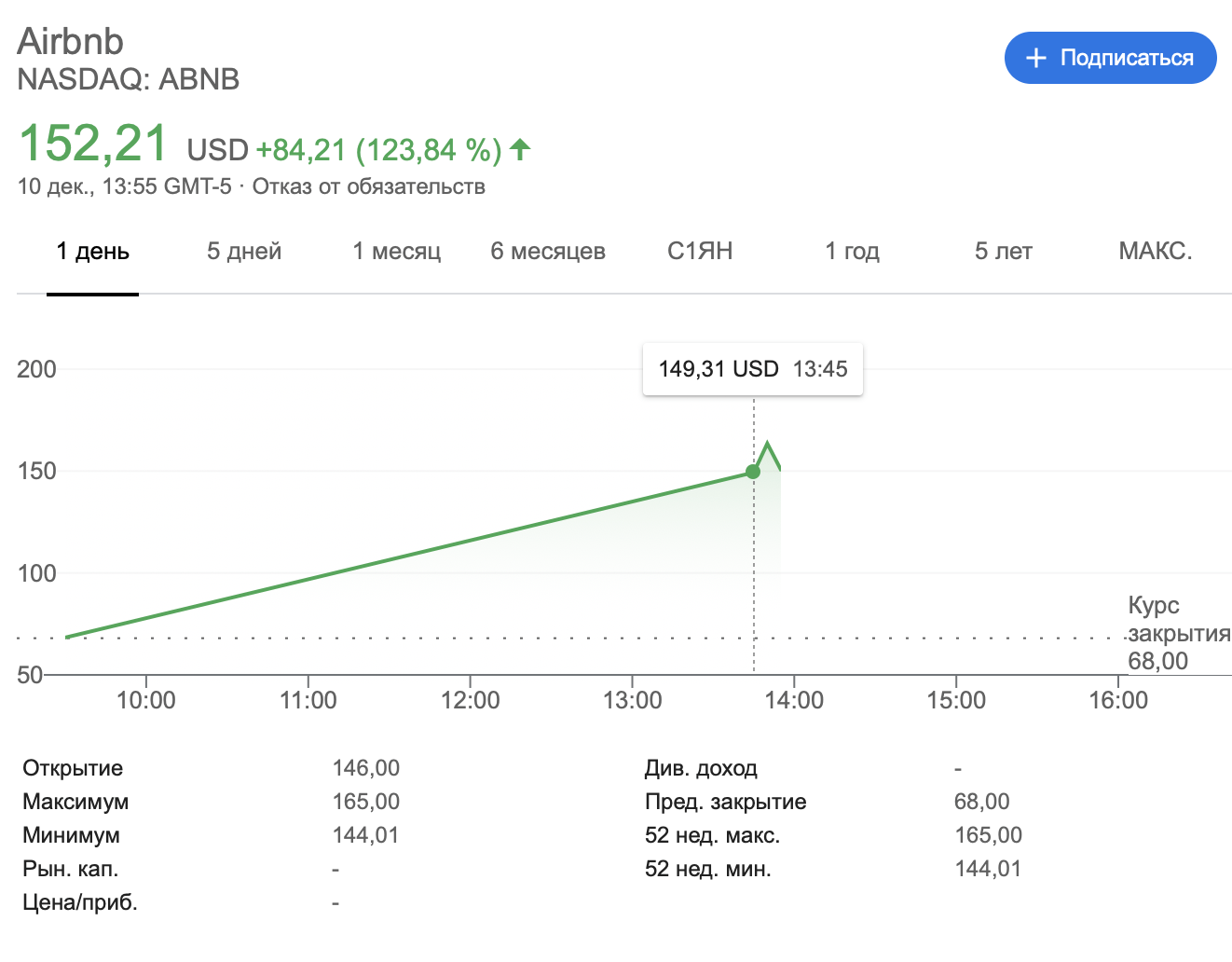Select the МАКС. range tab
This screenshot has height=962, width=1232.
coord(1156,251)
